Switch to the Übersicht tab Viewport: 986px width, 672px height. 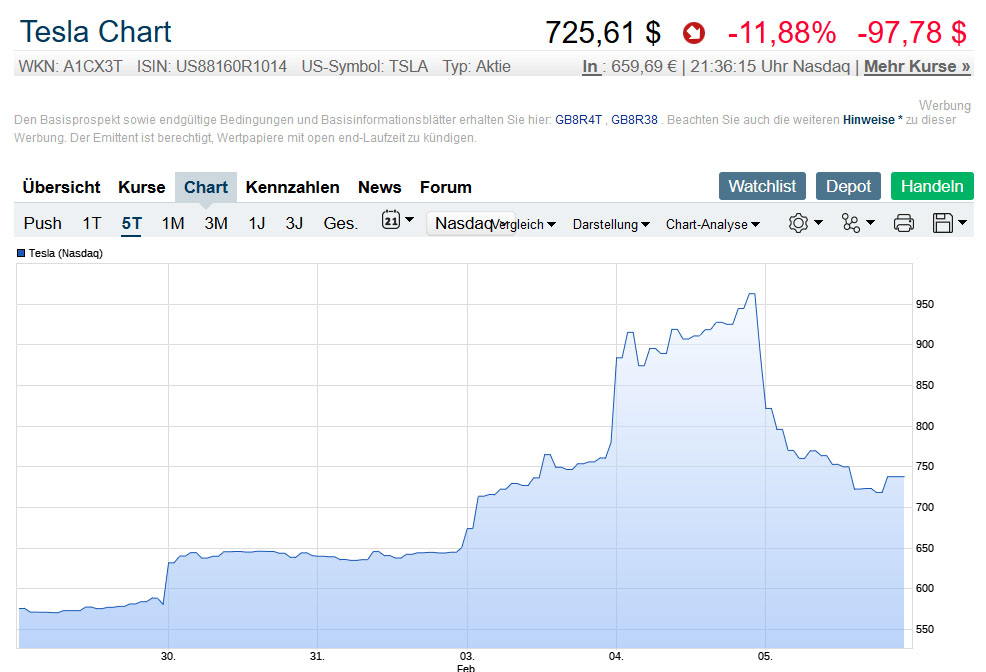coord(61,187)
